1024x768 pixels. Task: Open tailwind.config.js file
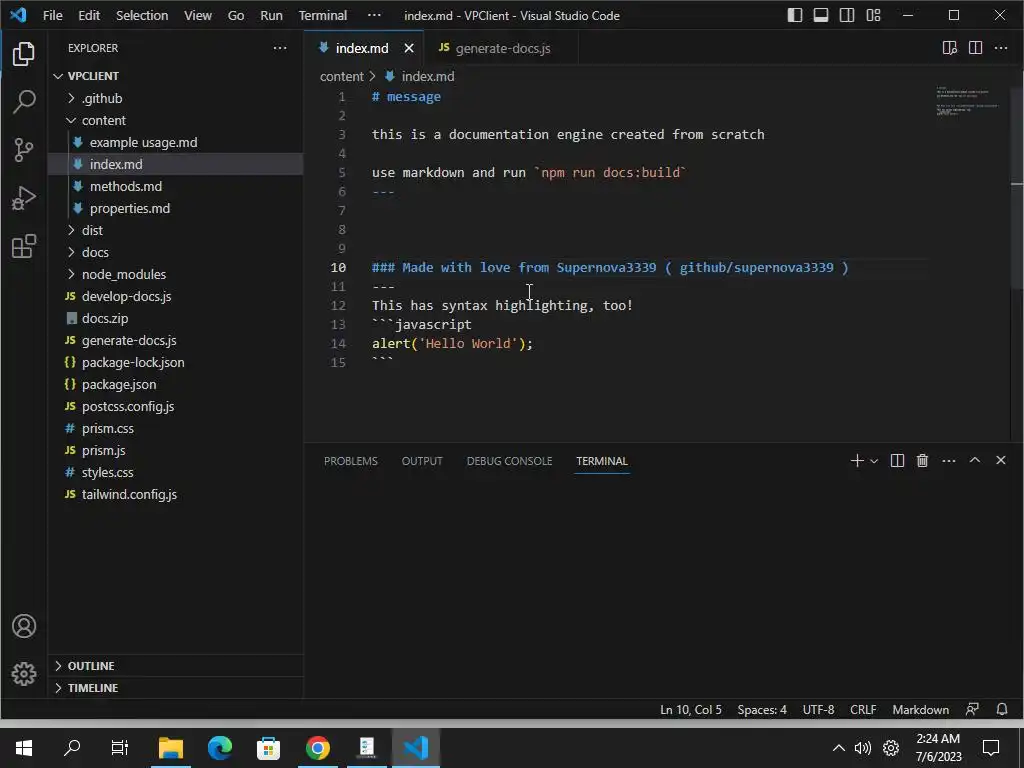click(x=176, y=494)
